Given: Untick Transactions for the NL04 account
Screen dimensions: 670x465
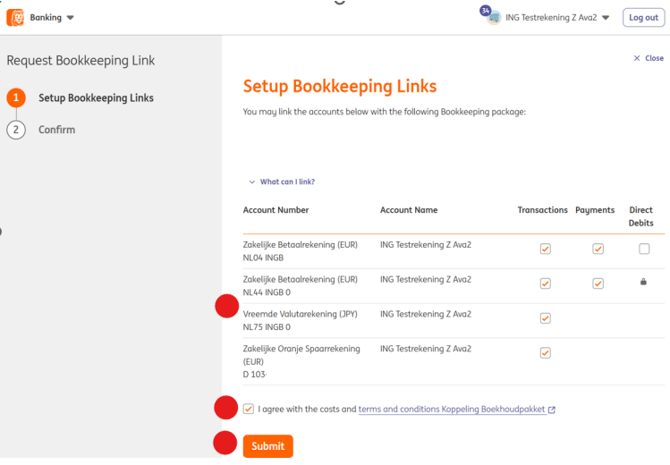Looking at the screenshot, I should (545, 249).
